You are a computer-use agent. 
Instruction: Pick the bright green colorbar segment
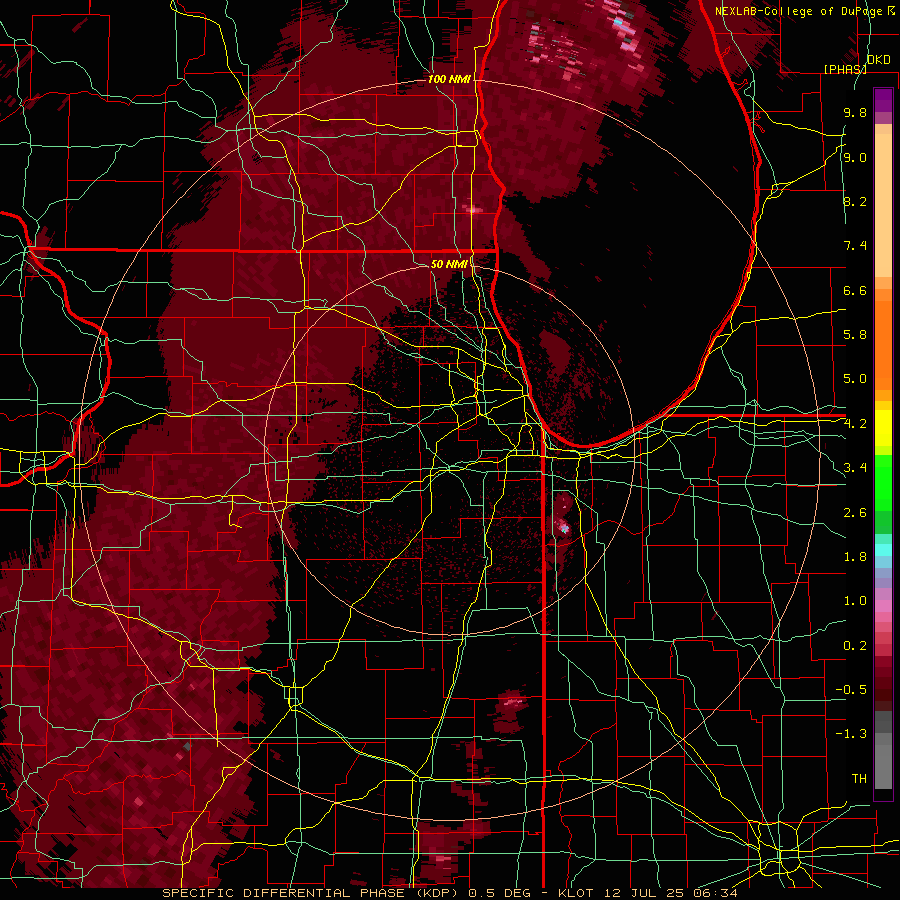pyautogui.click(x=883, y=481)
